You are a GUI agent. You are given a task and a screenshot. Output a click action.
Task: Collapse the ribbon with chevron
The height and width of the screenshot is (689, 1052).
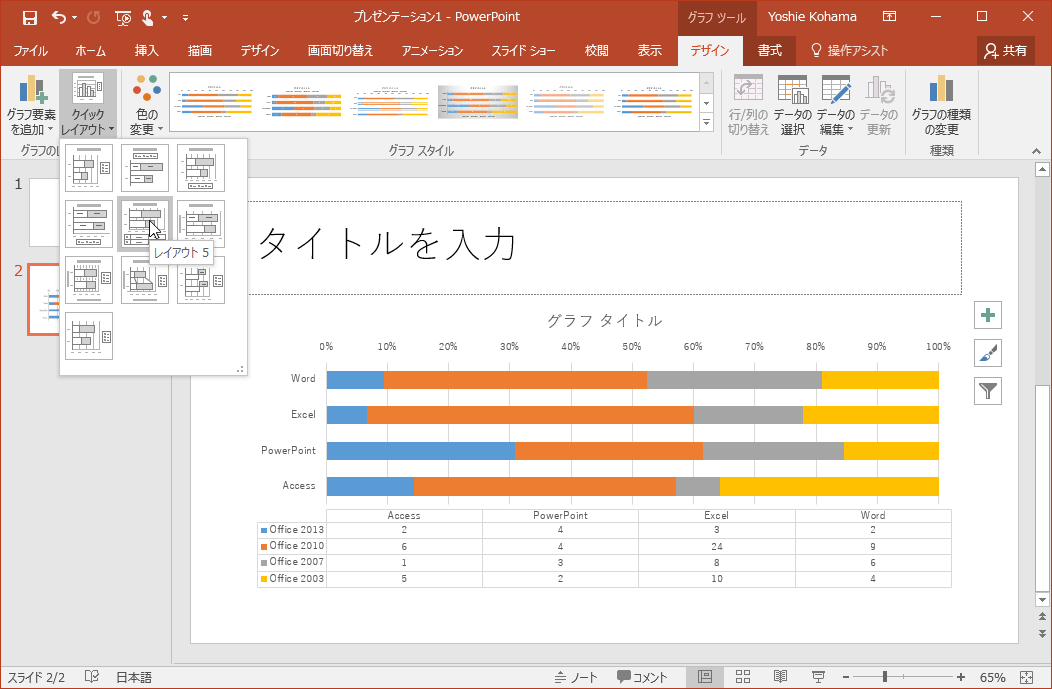1037,152
